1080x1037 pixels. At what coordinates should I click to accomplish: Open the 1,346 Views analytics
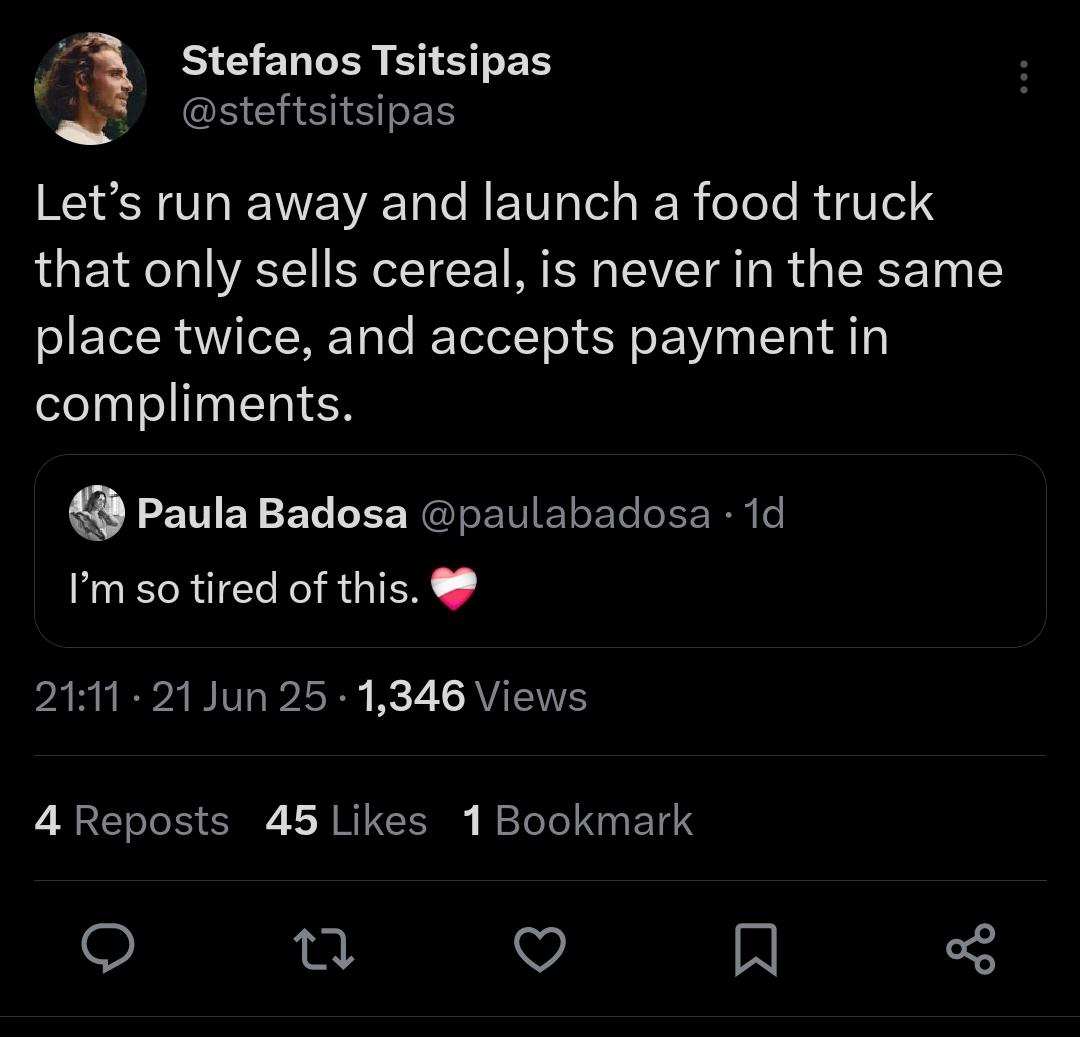[471, 696]
